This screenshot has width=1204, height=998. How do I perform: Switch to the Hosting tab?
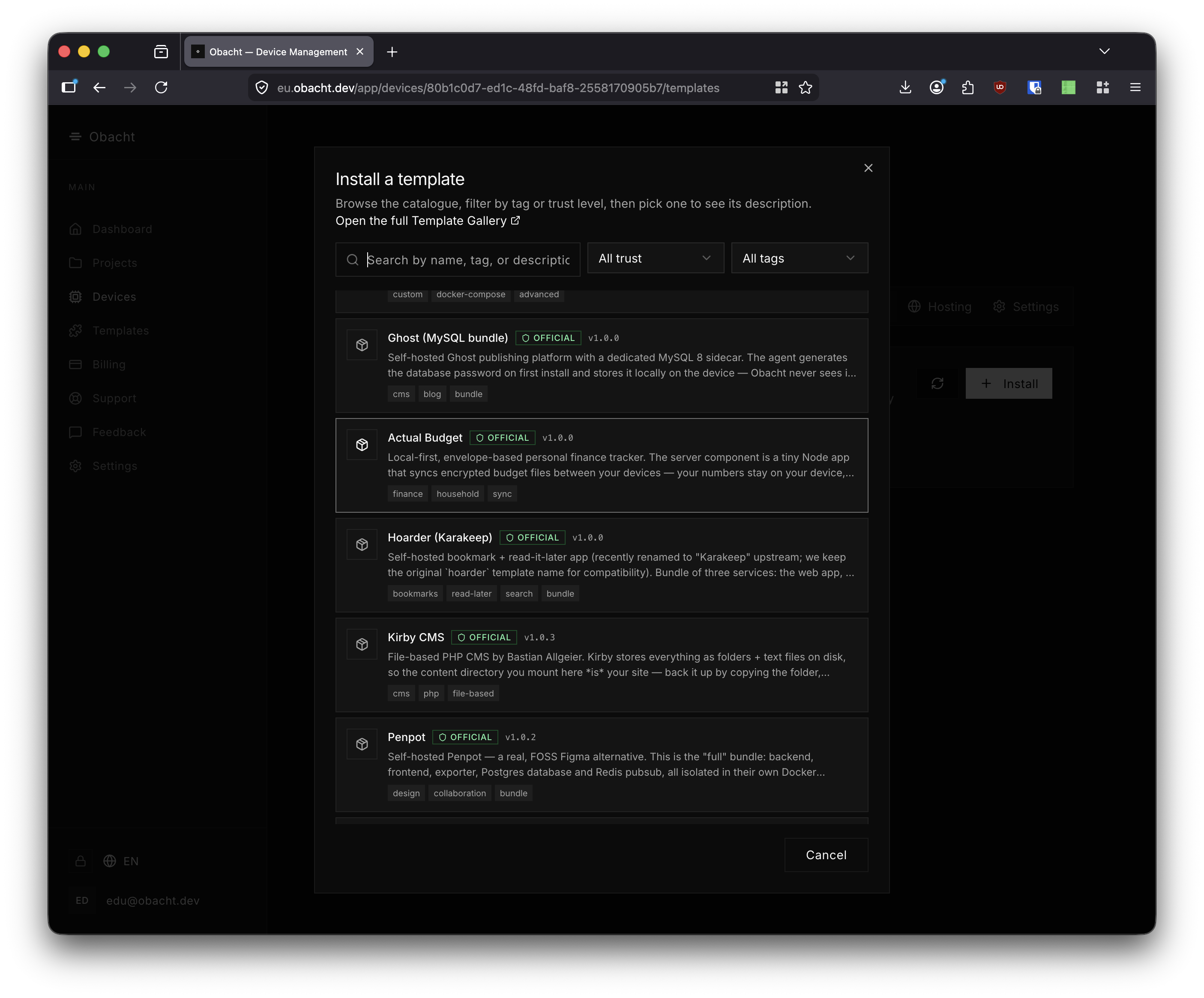coord(940,307)
